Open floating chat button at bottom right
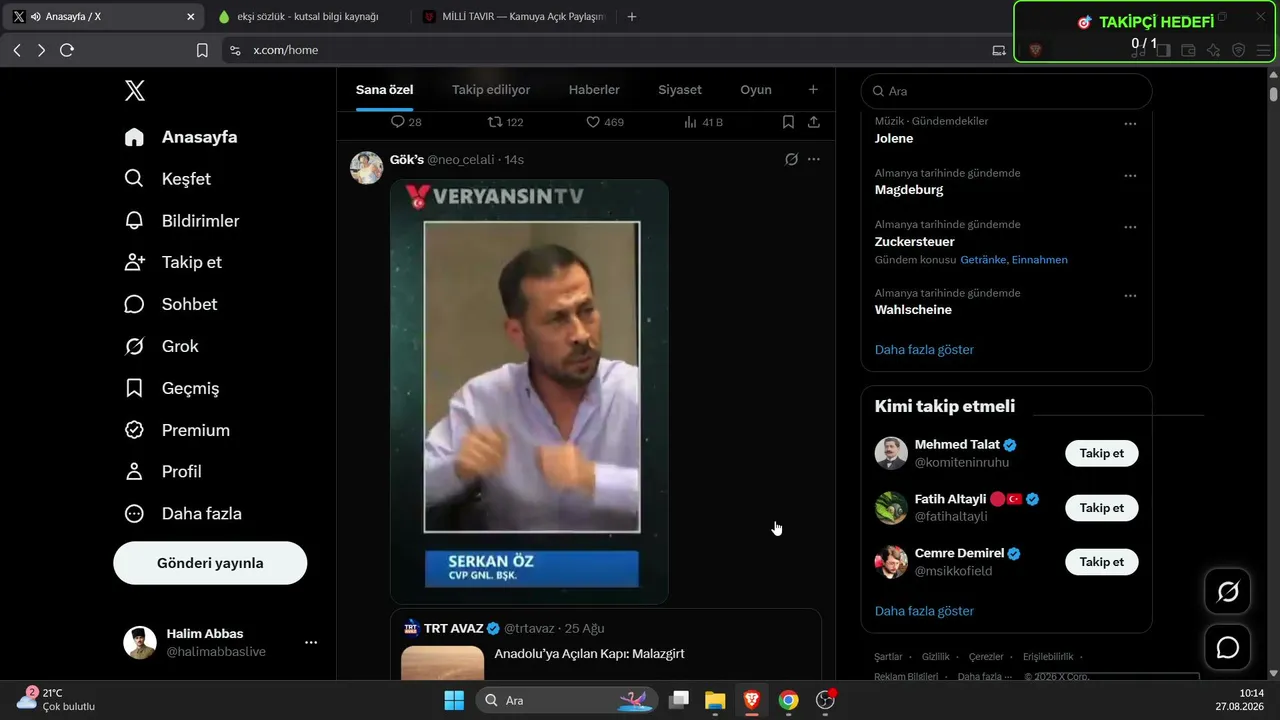The image size is (1280, 720). click(x=1228, y=648)
